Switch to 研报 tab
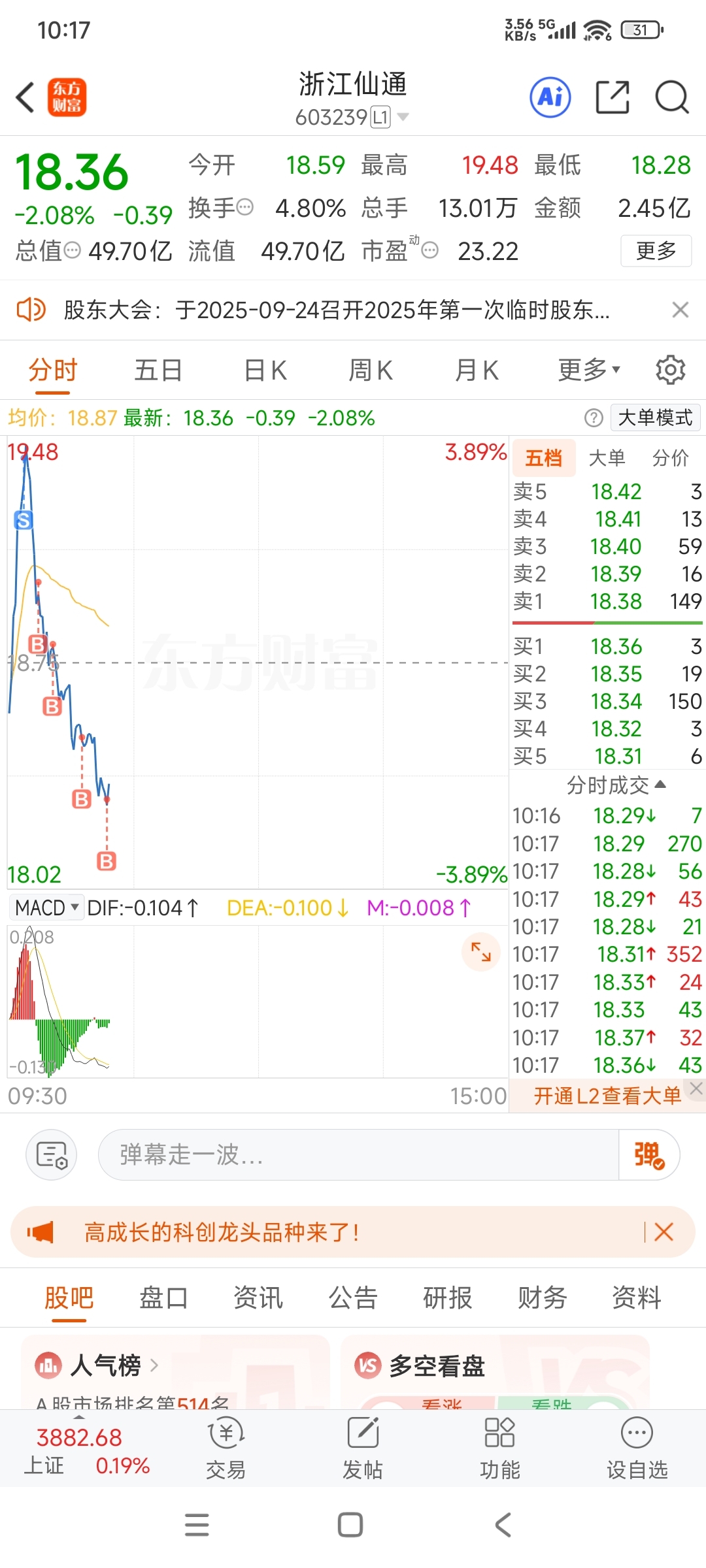Viewport: 706px width, 1568px height. pyautogui.click(x=448, y=1298)
